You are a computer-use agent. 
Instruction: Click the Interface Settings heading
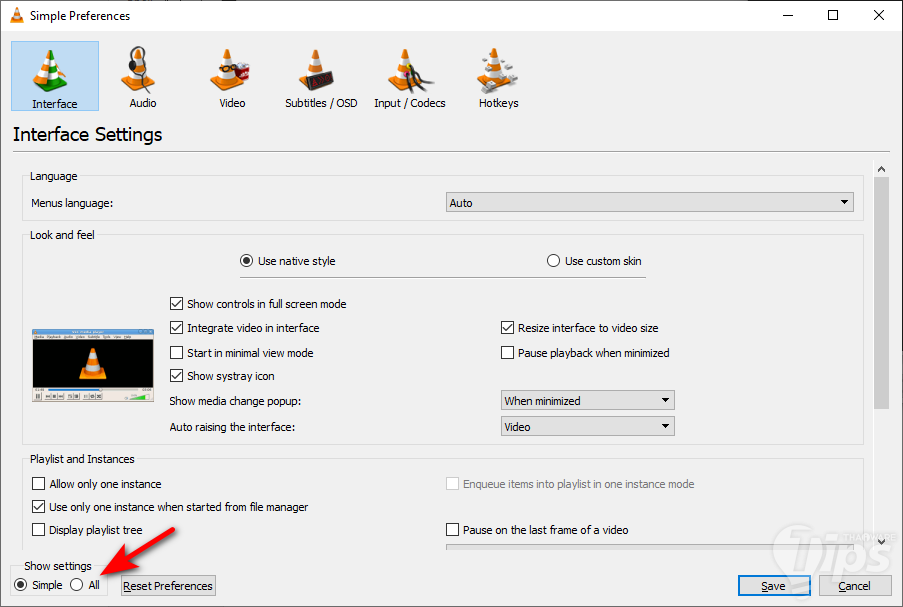[88, 134]
